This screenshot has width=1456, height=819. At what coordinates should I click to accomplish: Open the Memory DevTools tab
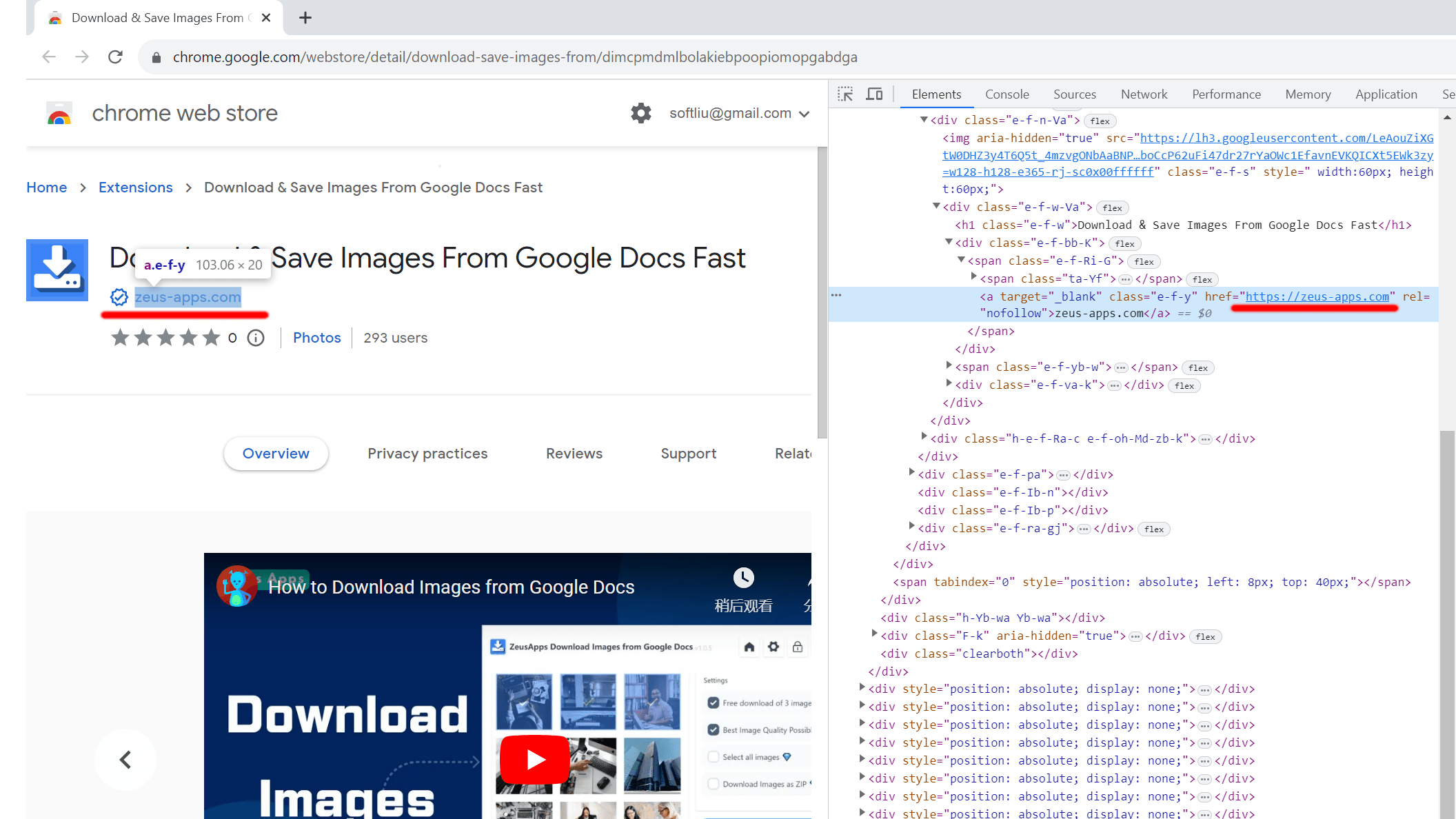pos(1308,94)
